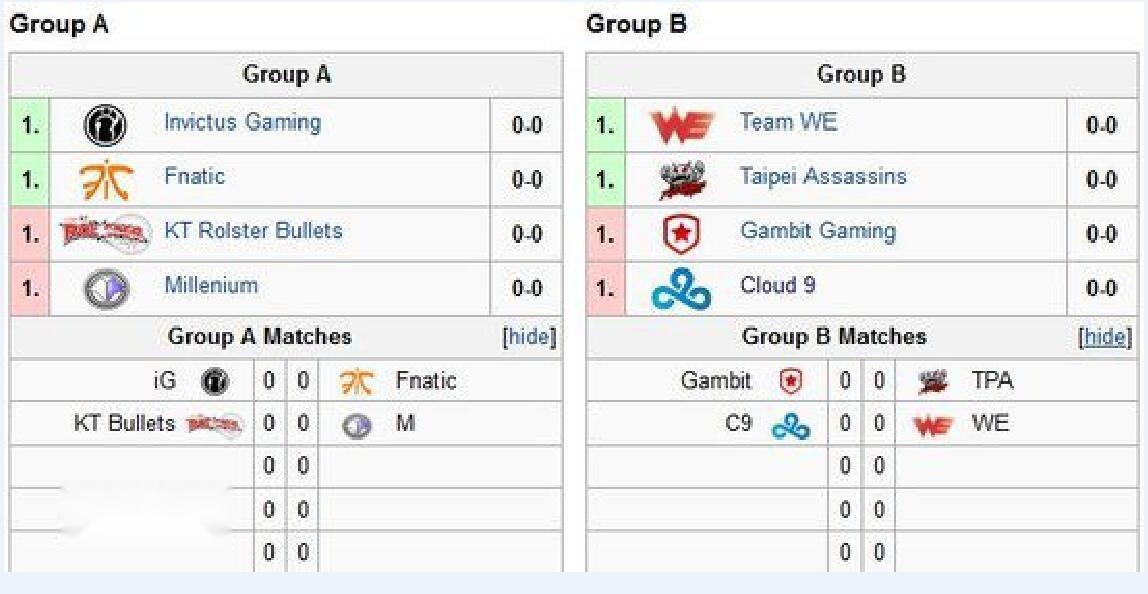Viewport: 1148px width, 594px height.
Task: Open the Fnatic team page link
Action: pos(195,177)
